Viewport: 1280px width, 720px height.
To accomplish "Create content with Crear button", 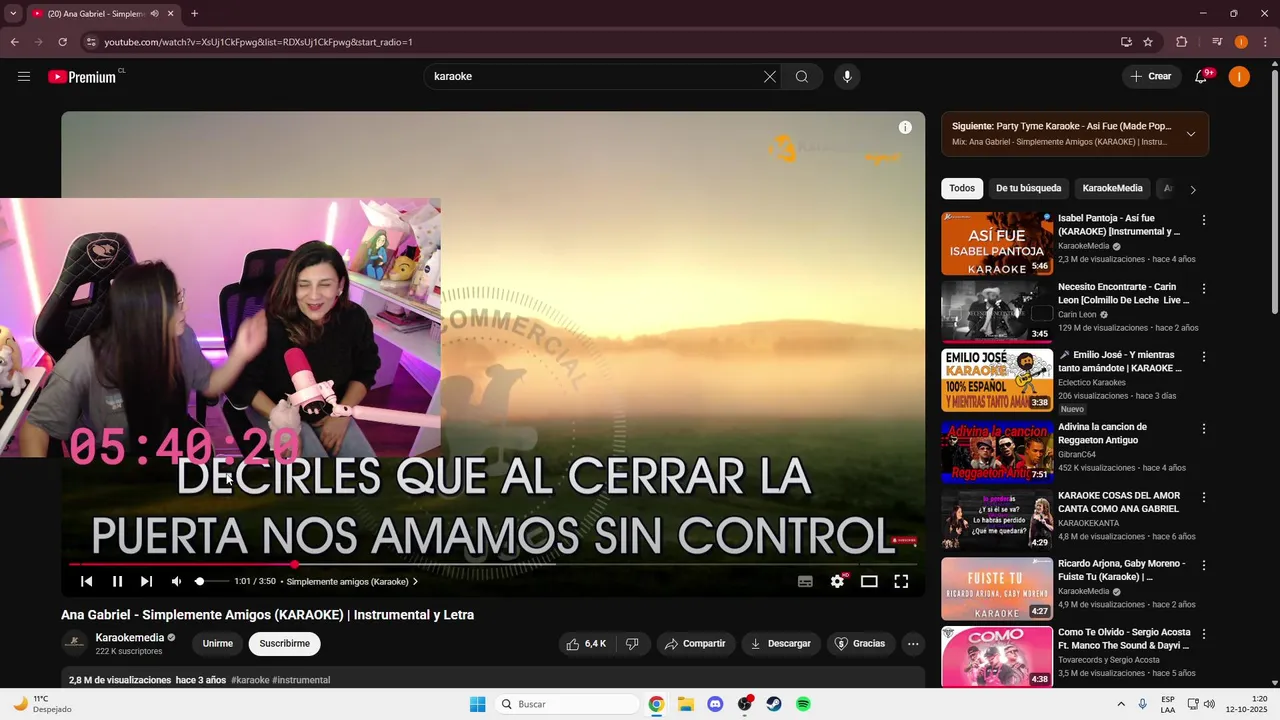I will [x=1151, y=77].
